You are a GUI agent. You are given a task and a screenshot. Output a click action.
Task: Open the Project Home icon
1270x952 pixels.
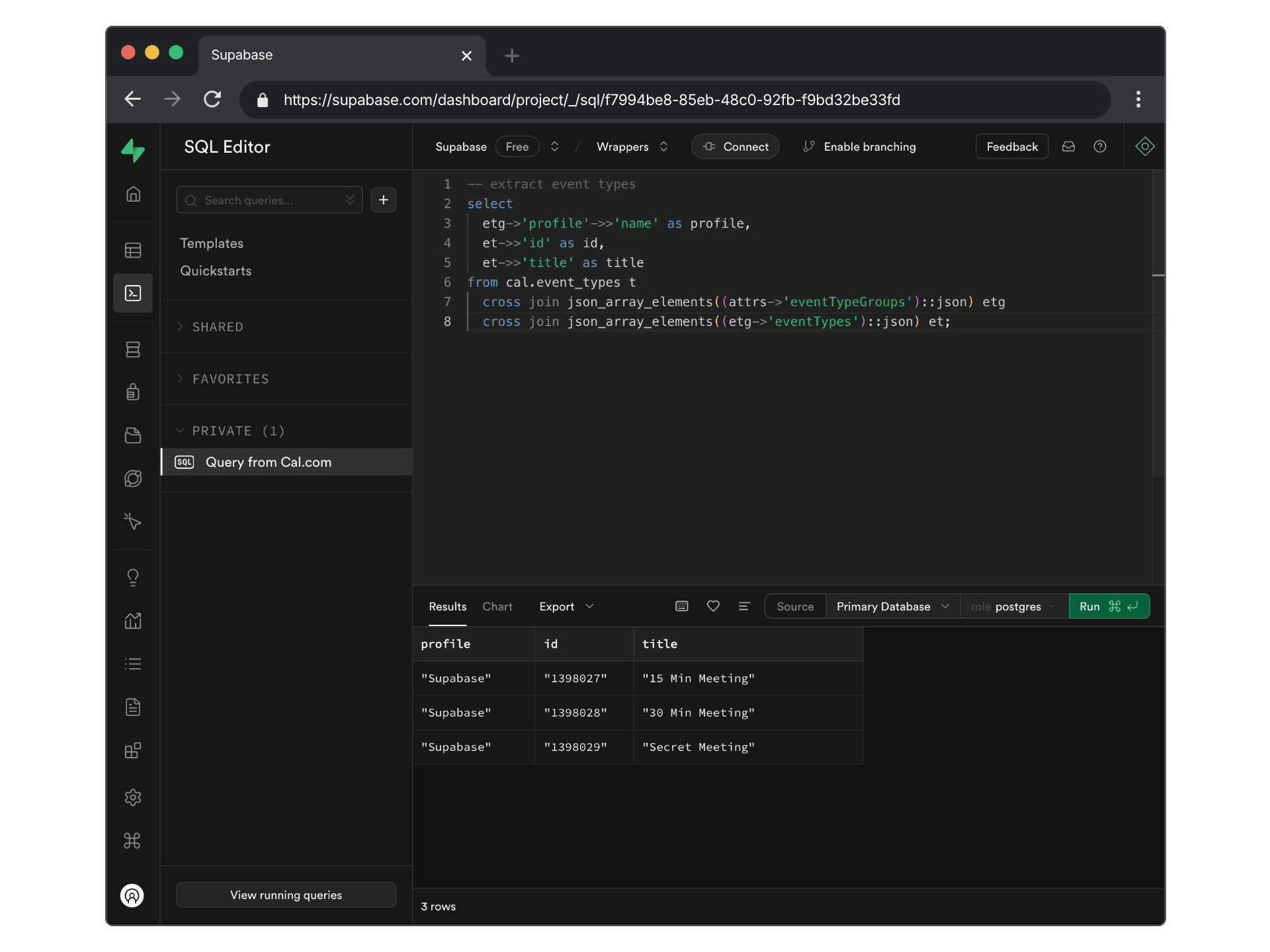pos(133,194)
